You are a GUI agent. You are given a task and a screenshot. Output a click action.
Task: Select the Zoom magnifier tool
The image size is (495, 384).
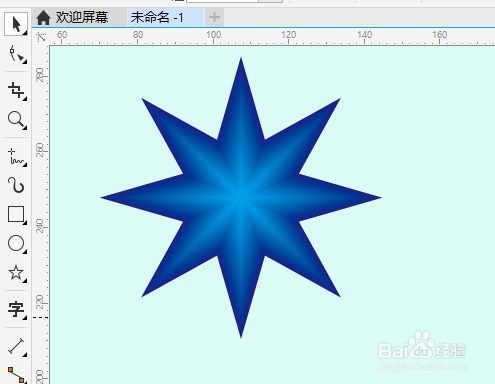16,120
